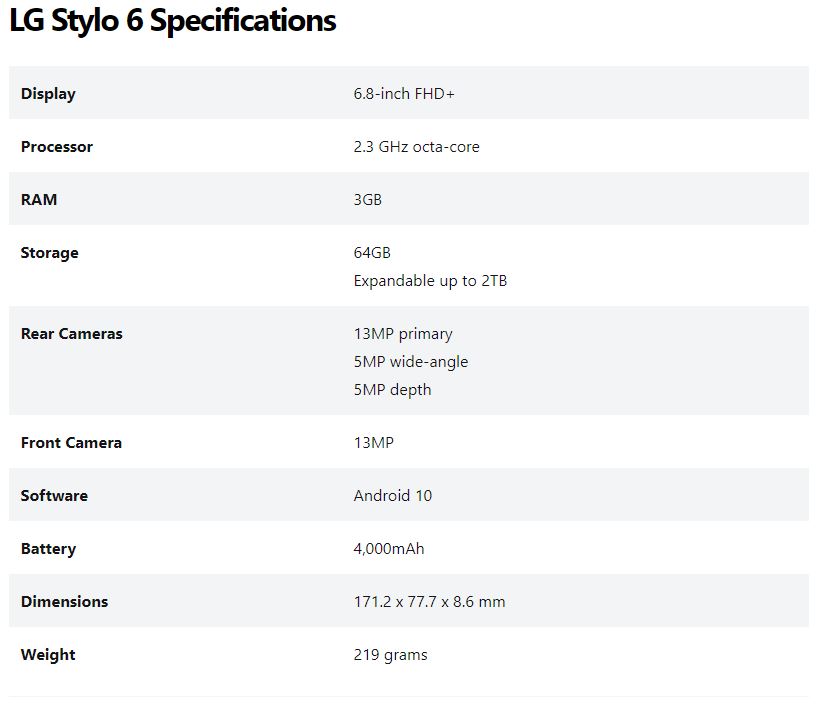Select the 4,000mAh value
This screenshot has height=713, width=816.
coord(389,549)
